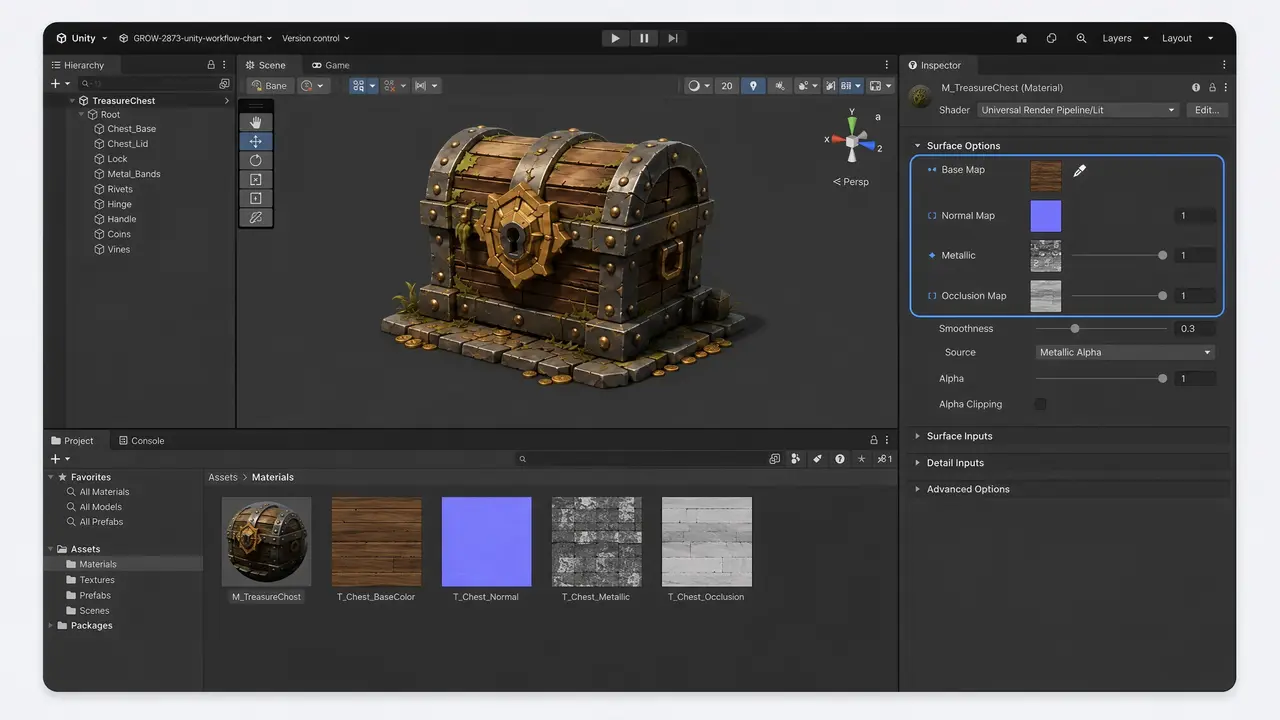This screenshot has width=1280, height=720.
Task: Select the Move tool
Action: (x=255, y=141)
